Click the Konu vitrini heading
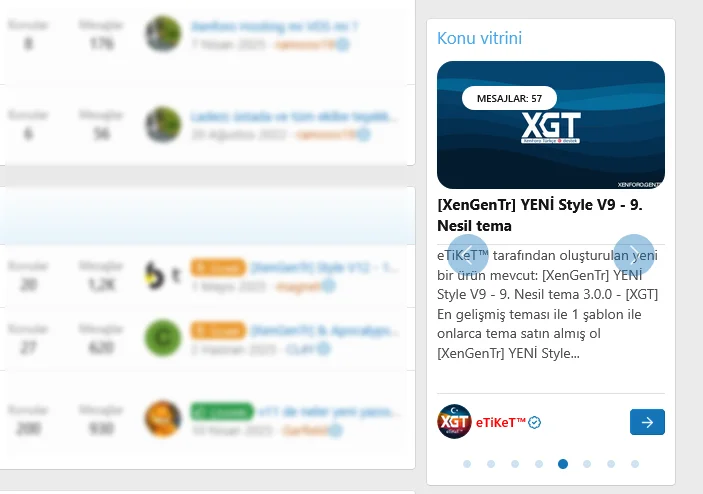The height and width of the screenshot is (494, 703). (479, 38)
